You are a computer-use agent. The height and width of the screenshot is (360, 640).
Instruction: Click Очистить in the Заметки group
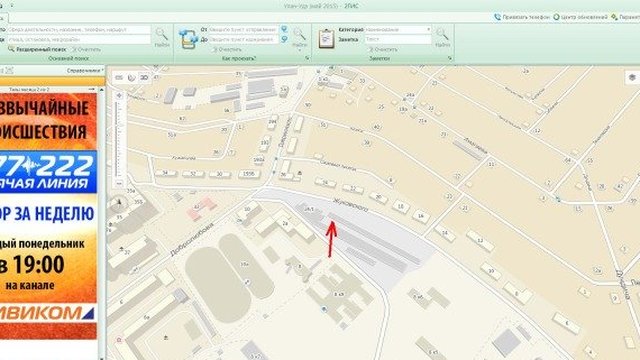(x=383, y=49)
